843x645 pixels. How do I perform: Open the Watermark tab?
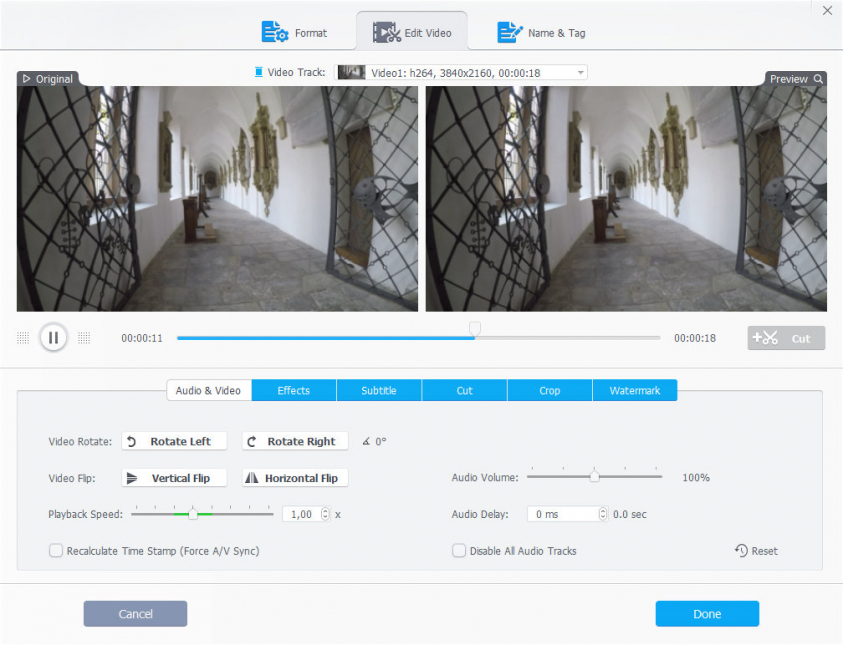[634, 390]
